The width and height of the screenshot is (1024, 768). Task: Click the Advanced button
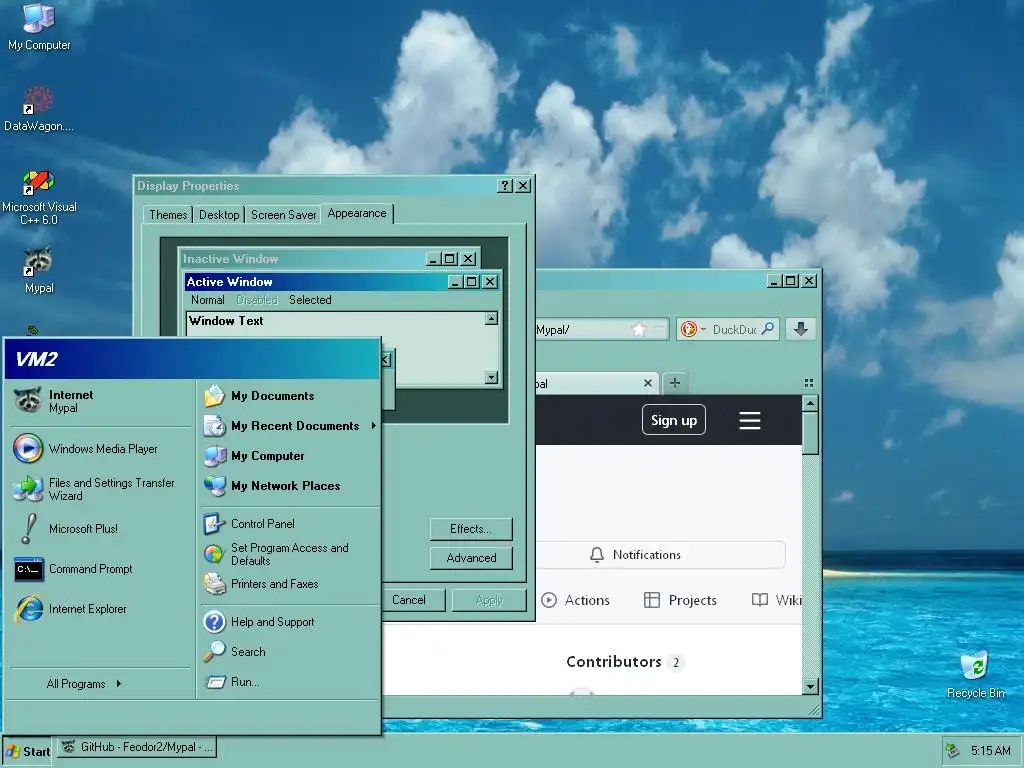pos(471,558)
